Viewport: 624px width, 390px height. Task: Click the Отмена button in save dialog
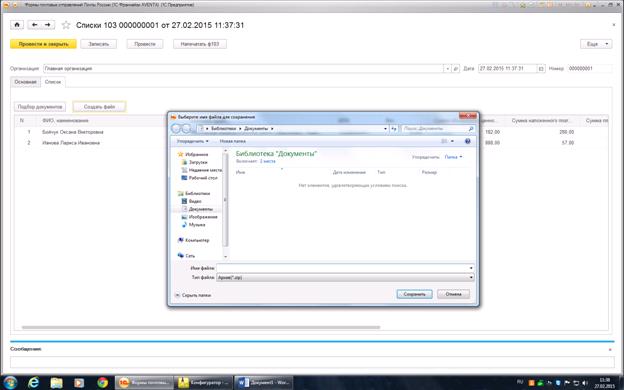pos(453,294)
